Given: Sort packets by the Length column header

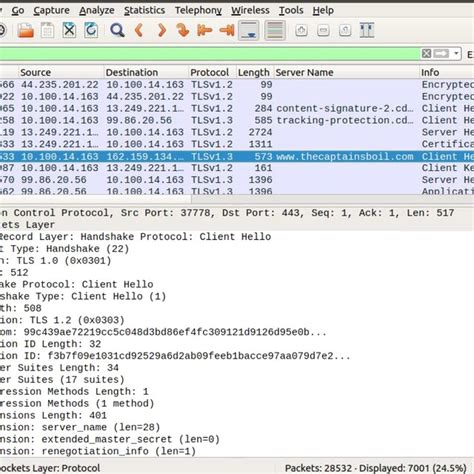Looking at the screenshot, I should 254,72.
